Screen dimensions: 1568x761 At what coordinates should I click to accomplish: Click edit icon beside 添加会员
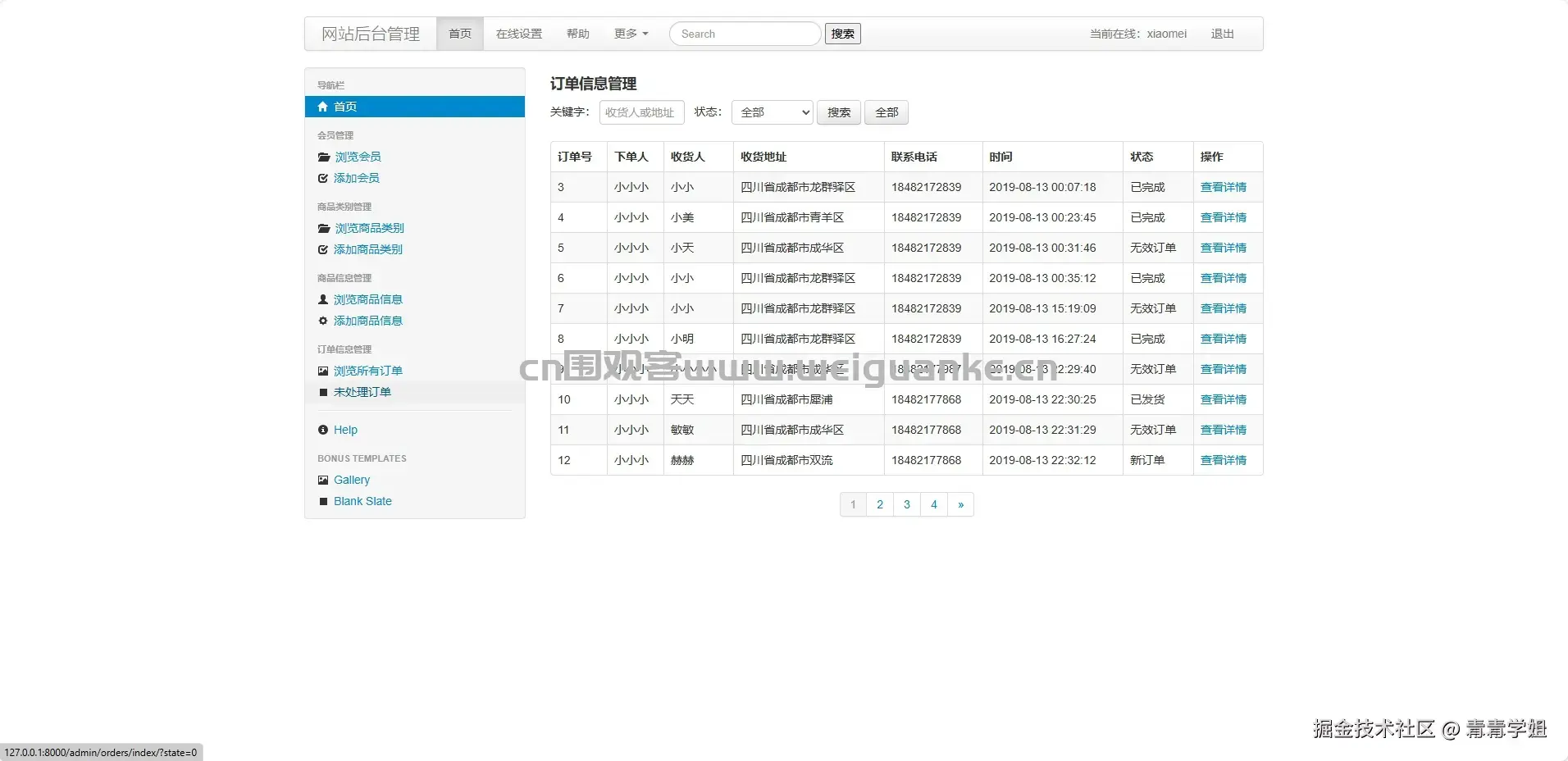click(x=323, y=178)
